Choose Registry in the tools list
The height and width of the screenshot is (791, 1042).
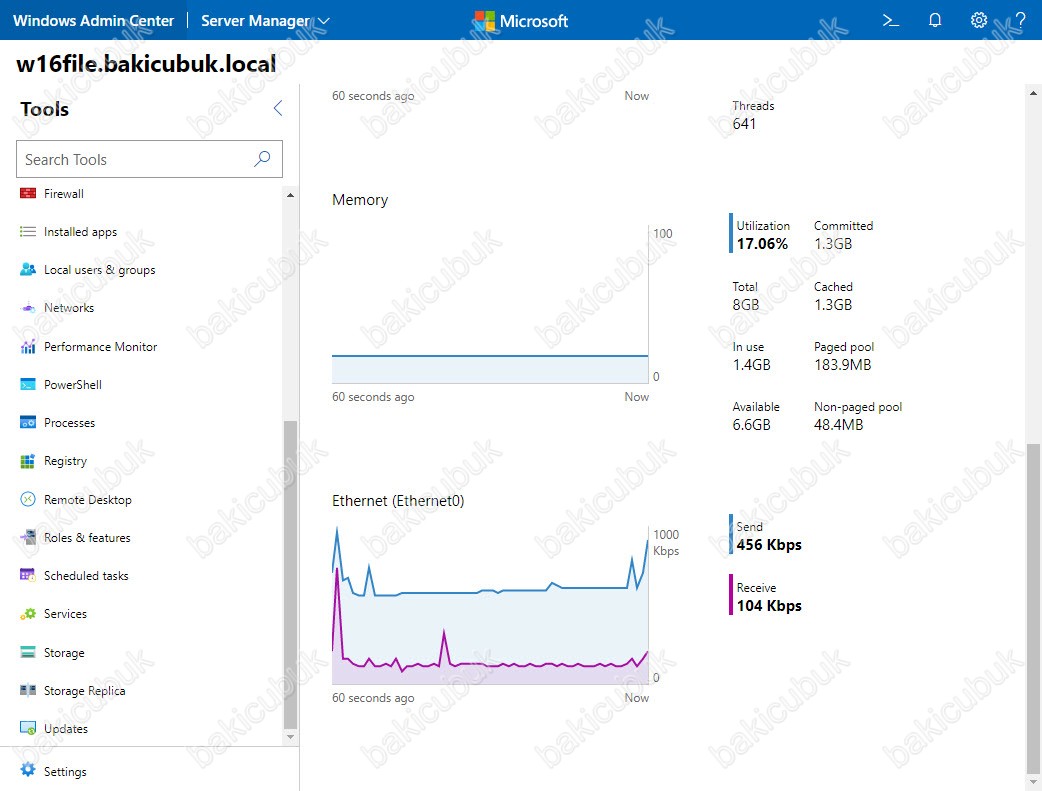[65, 461]
